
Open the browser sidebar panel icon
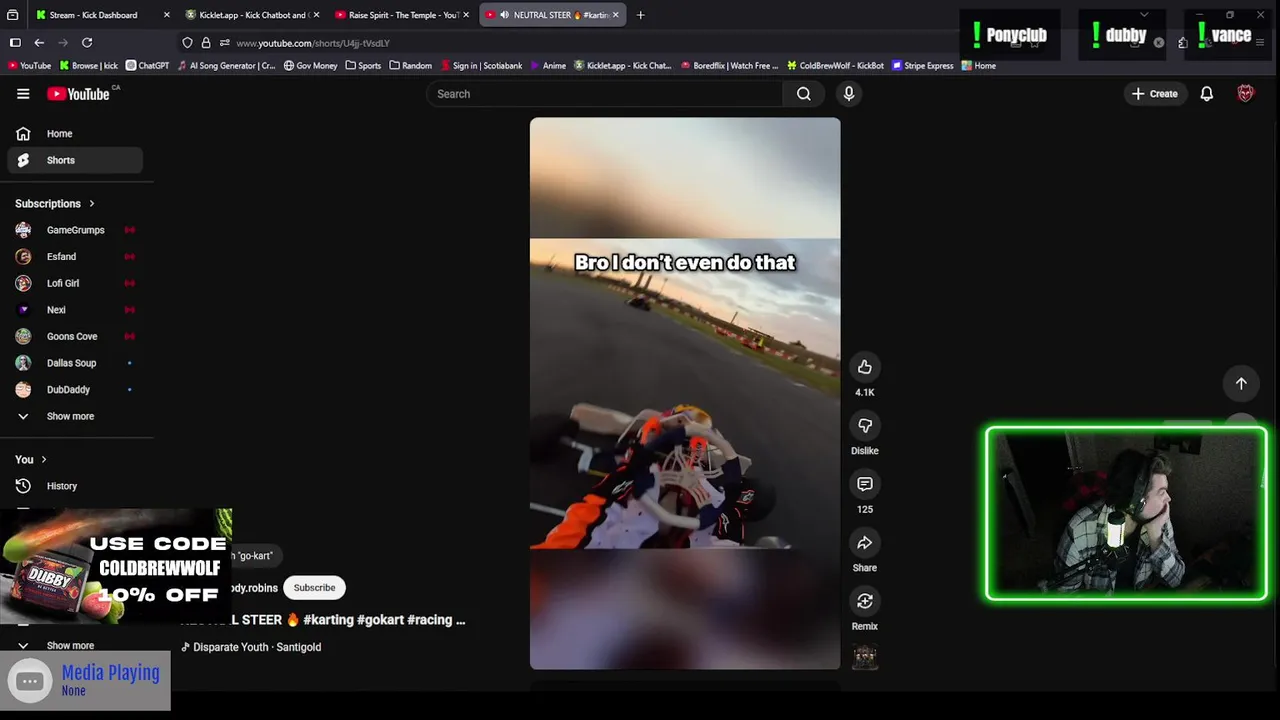(x=15, y=43)
